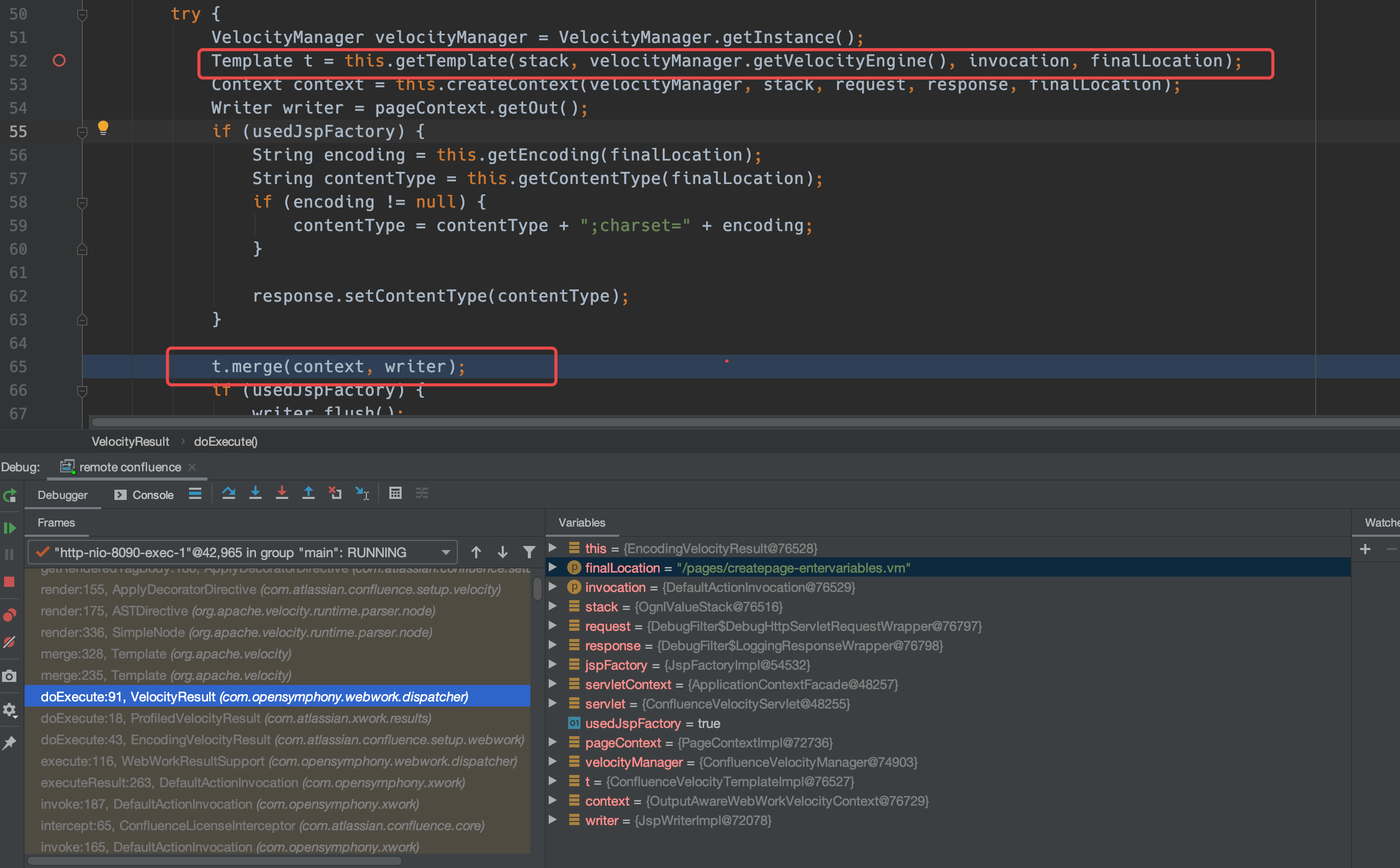Click the Step Over icon
The image size is (1400, 868).
pos(228,493)
